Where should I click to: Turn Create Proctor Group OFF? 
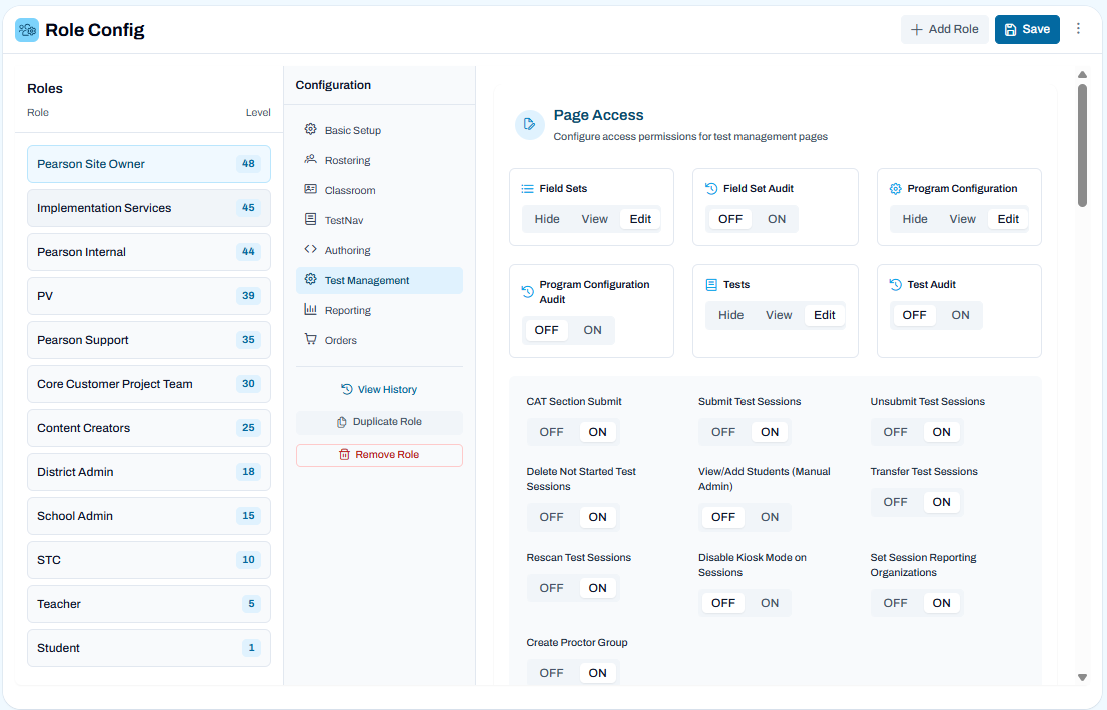(551, 673)
